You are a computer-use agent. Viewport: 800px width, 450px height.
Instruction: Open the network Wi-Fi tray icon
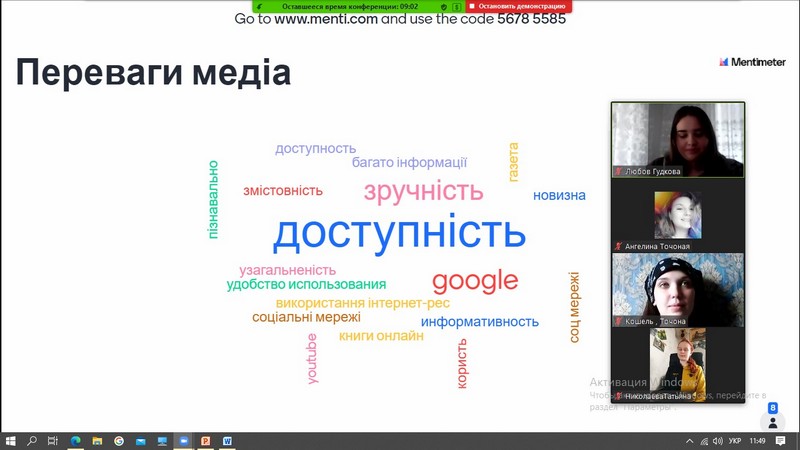point(704,441)
